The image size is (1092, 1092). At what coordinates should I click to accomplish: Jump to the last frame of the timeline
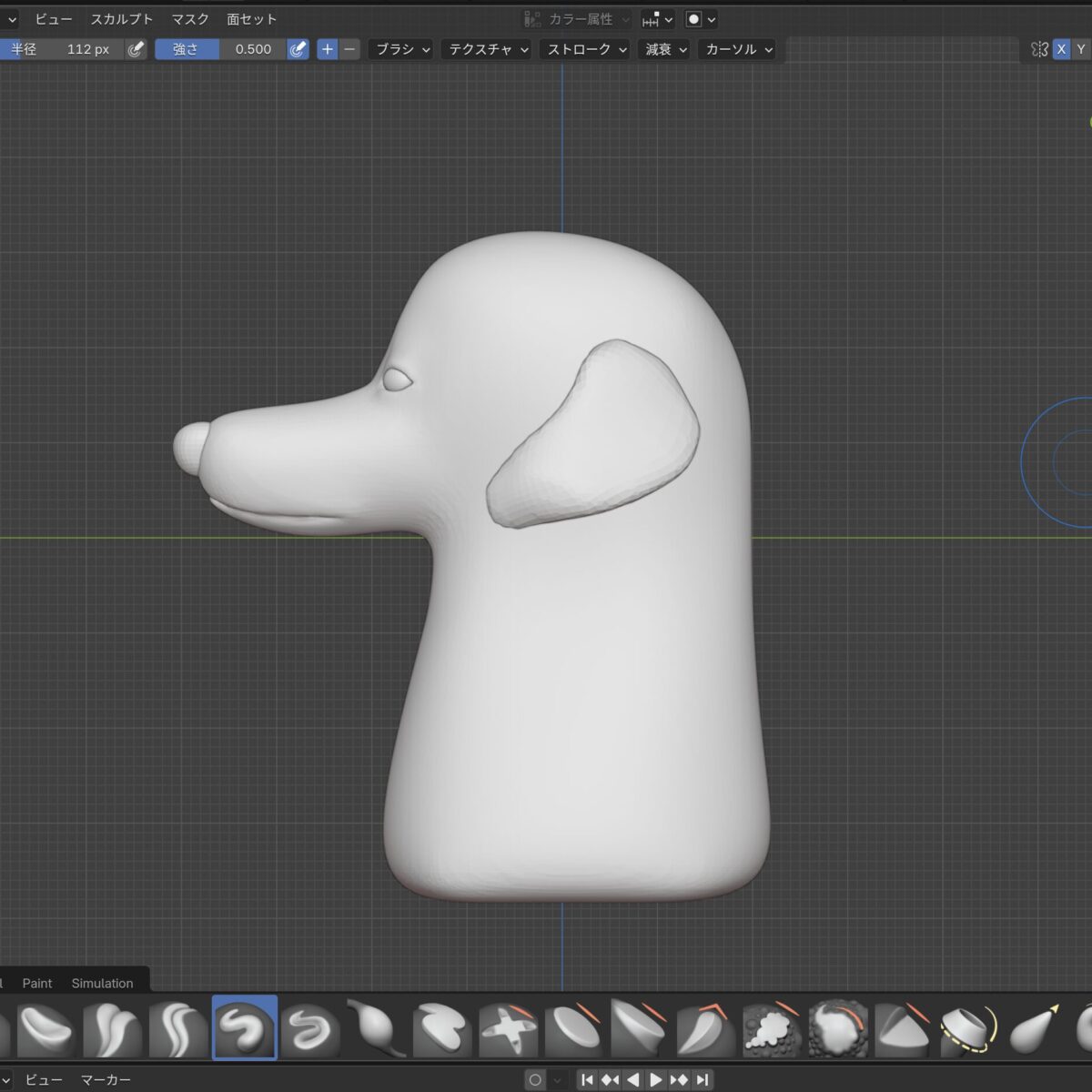703,1080
